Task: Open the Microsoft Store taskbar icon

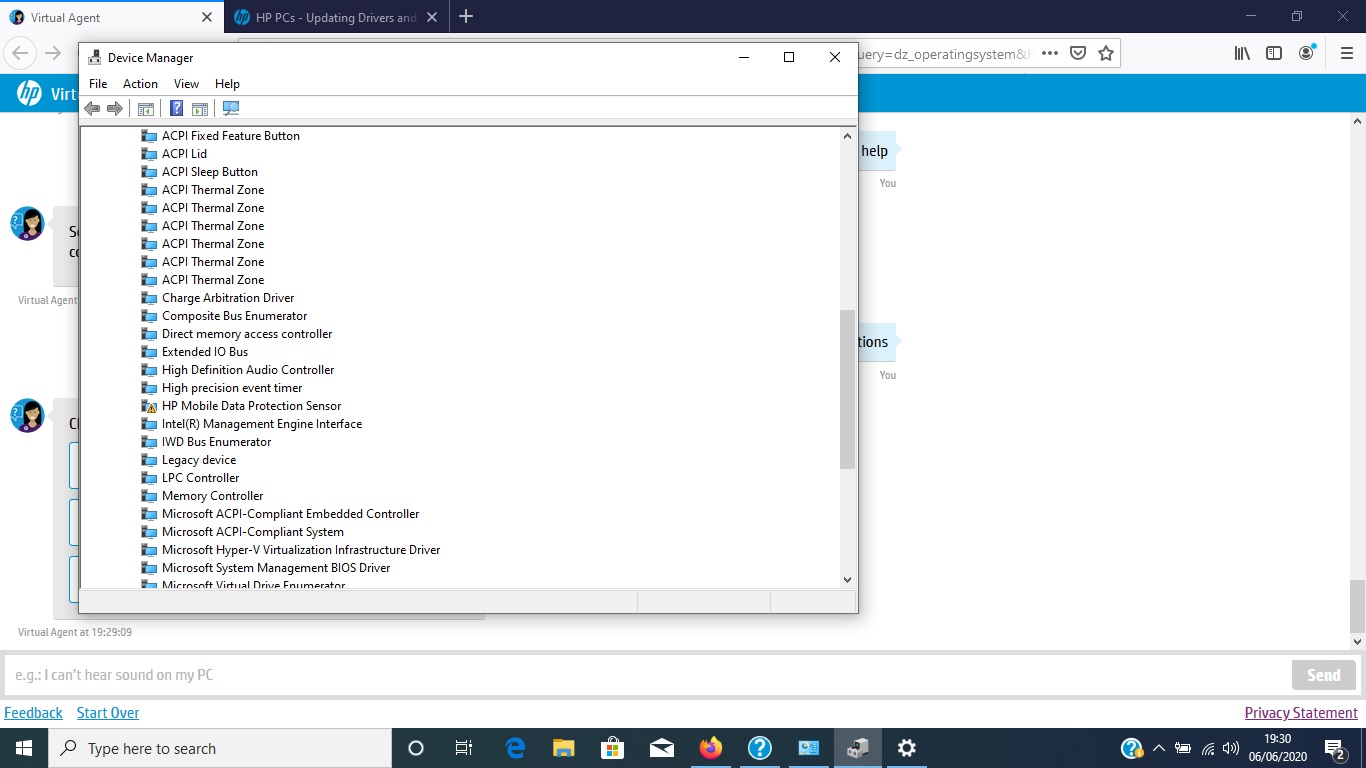Action: pos(612,748)
